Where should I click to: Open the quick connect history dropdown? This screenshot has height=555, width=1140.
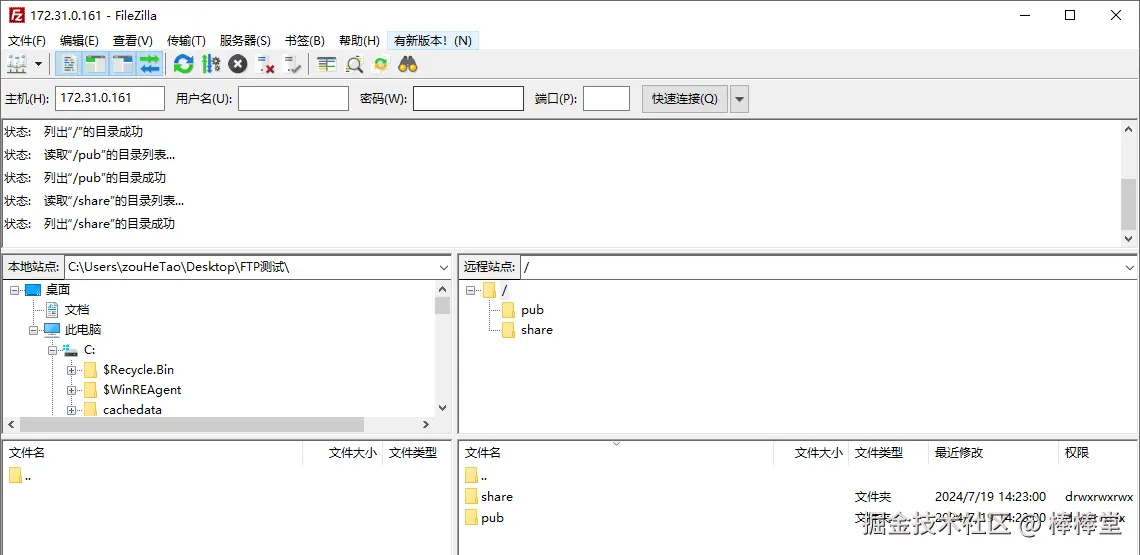click(739, 99)
